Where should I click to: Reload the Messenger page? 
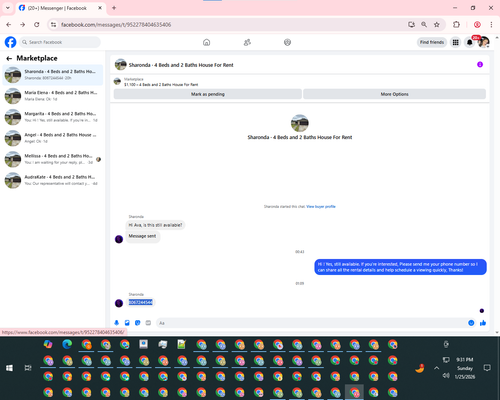[37, 25]
